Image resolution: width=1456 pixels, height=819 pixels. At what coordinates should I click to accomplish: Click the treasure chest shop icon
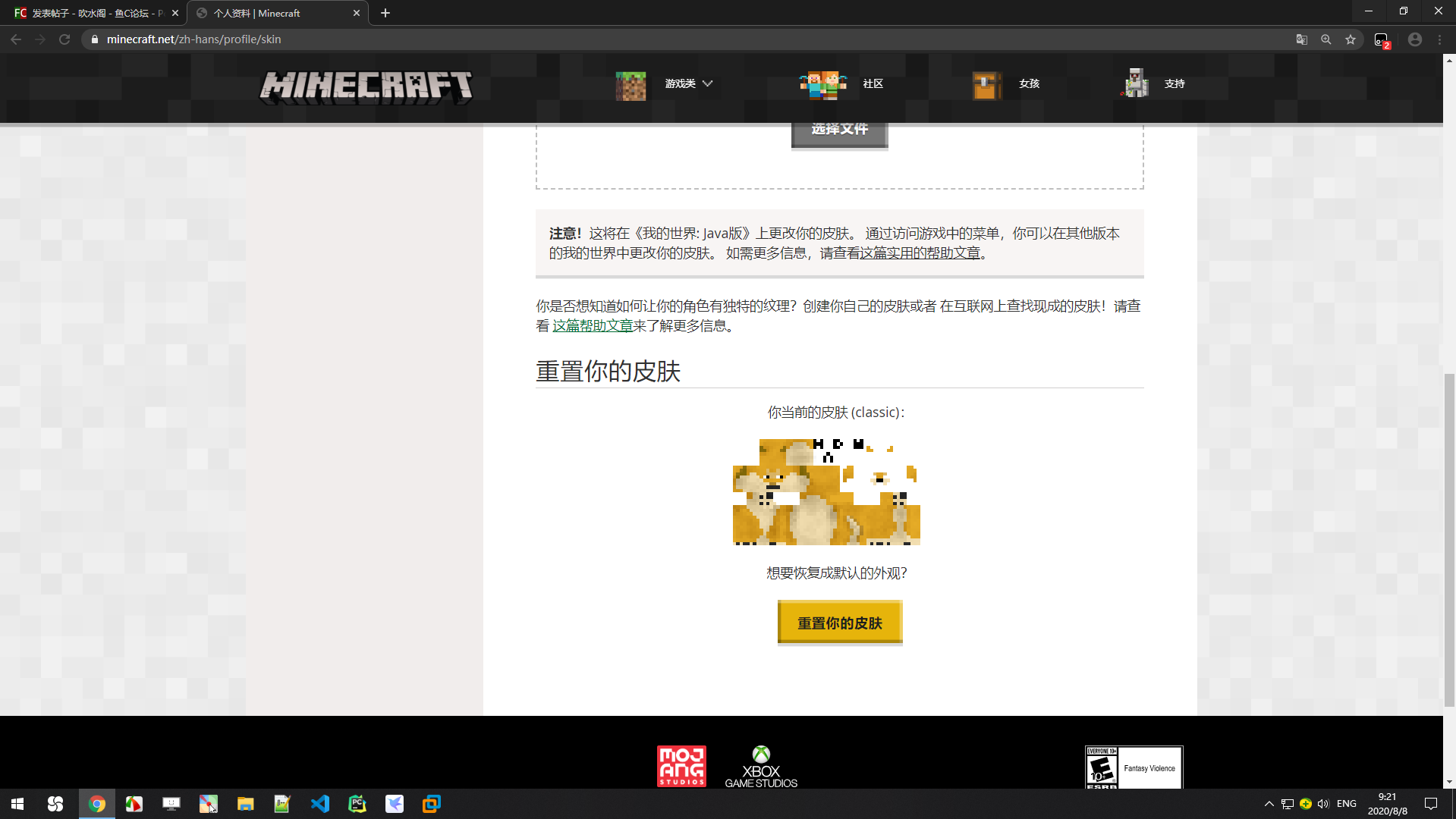986,86
